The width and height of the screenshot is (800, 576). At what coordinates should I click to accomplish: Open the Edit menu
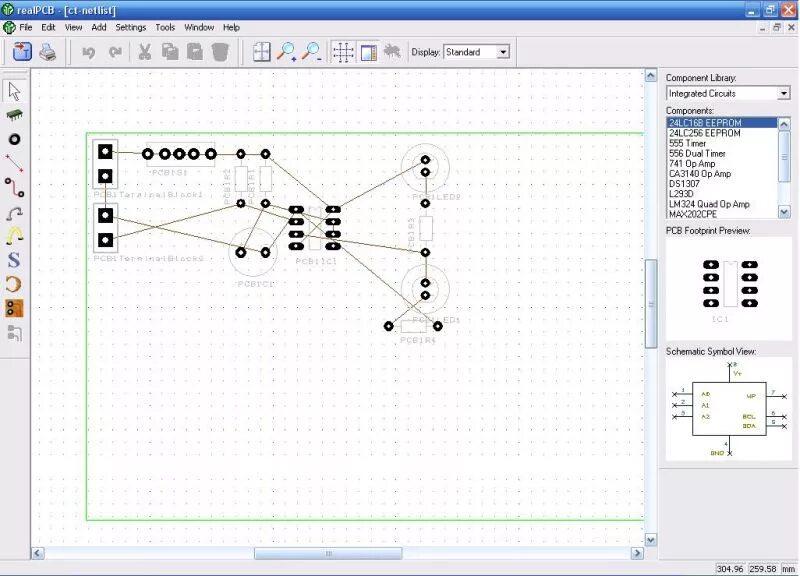[48, 28]
